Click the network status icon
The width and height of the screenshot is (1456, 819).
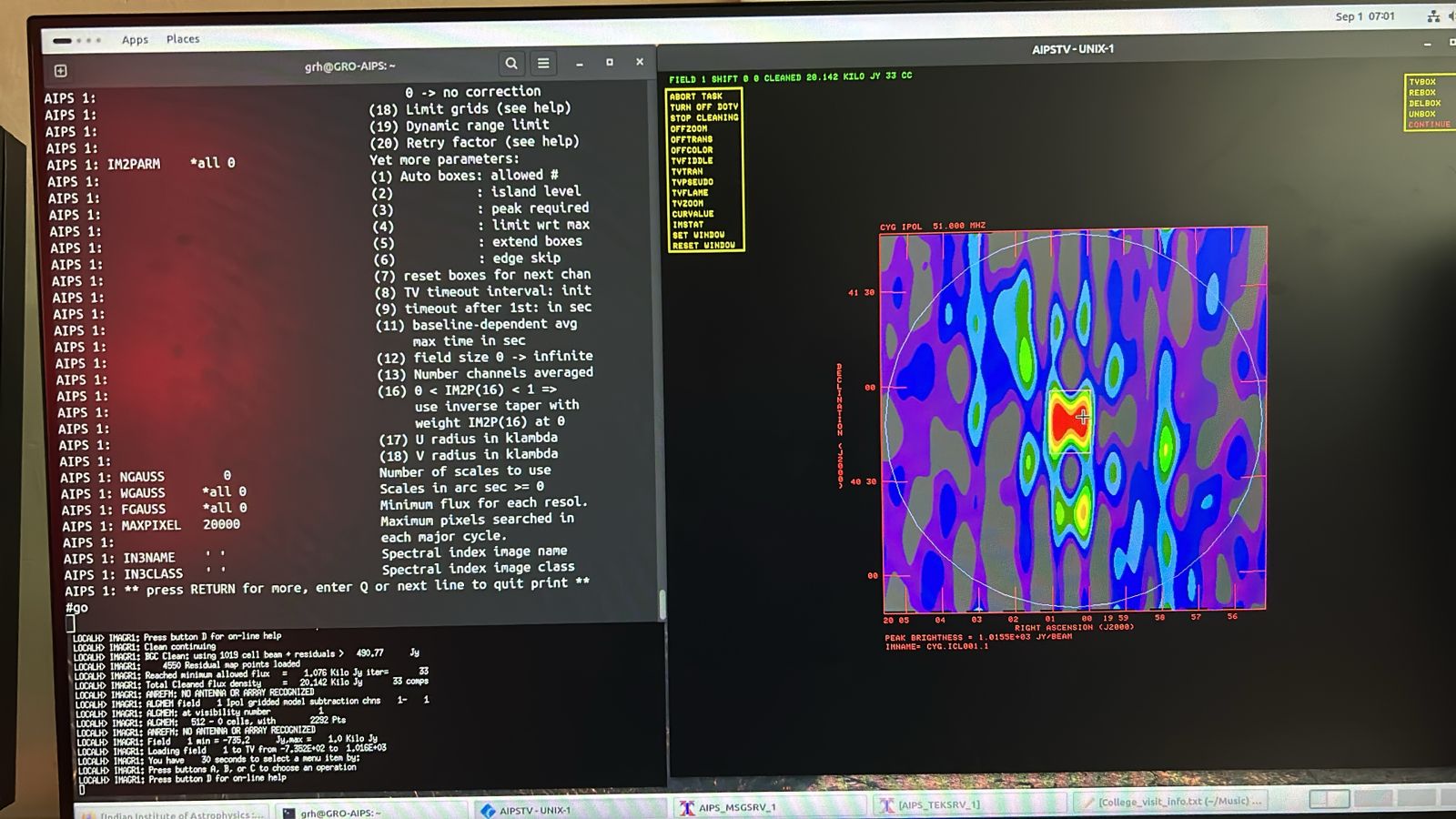coord(1433,16)
